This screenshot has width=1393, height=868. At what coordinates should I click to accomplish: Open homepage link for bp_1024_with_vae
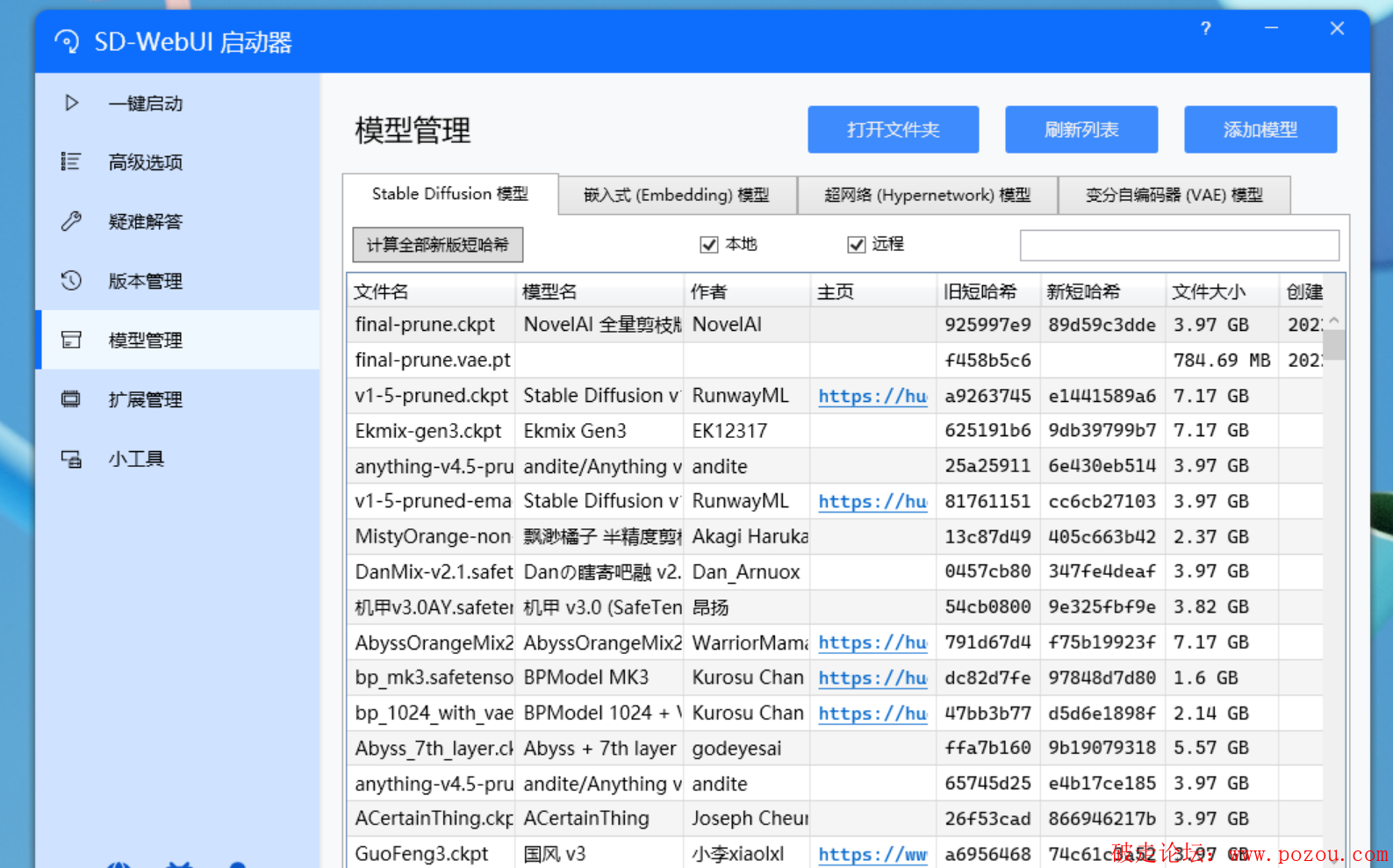click(x=872, y=714)
